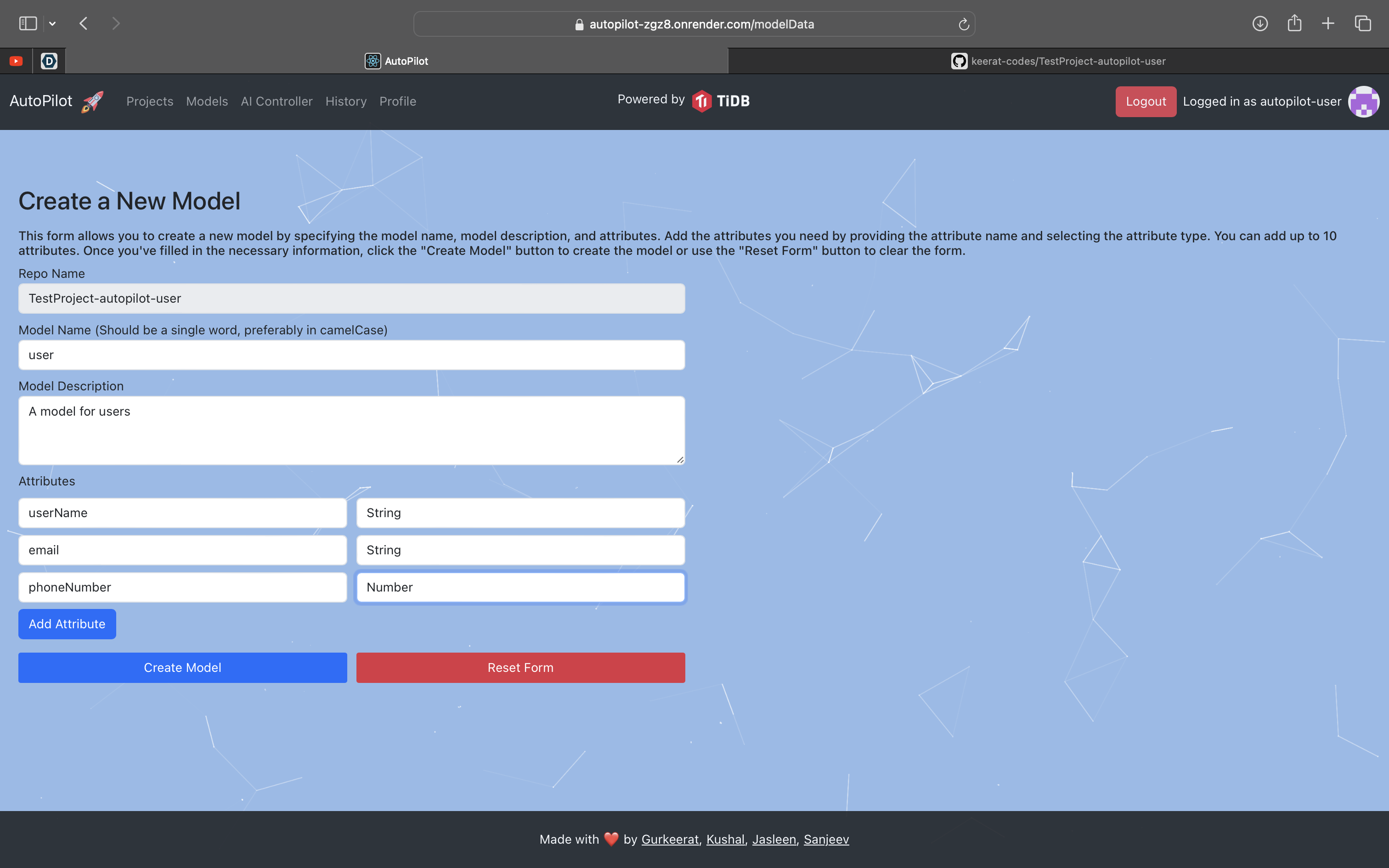Click the red Reset Form button
The image size is (1389, 868).
pos(520,668)
